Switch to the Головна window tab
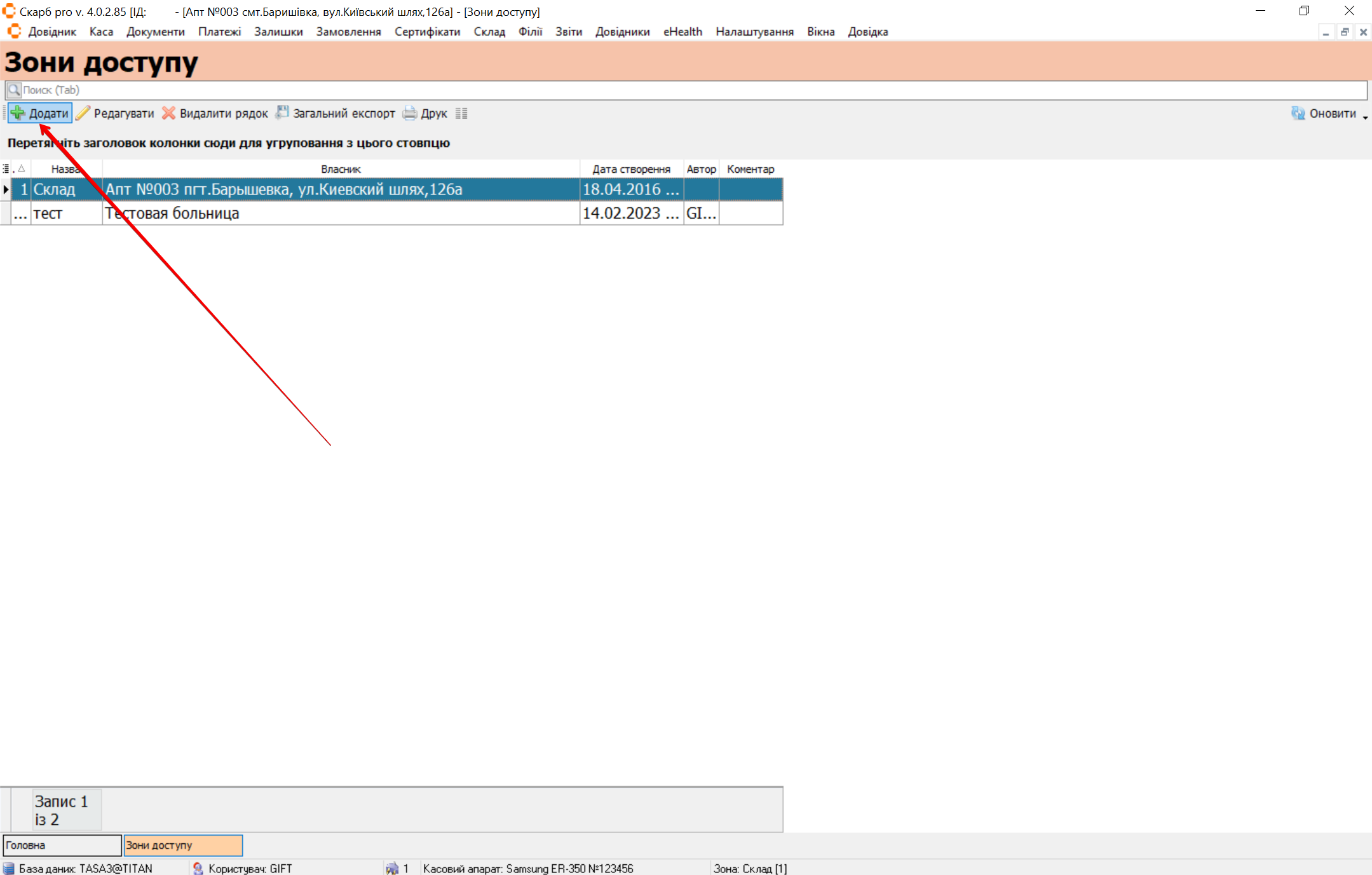The width and height of the screenshot is (1372, 875). coord(62,845)
